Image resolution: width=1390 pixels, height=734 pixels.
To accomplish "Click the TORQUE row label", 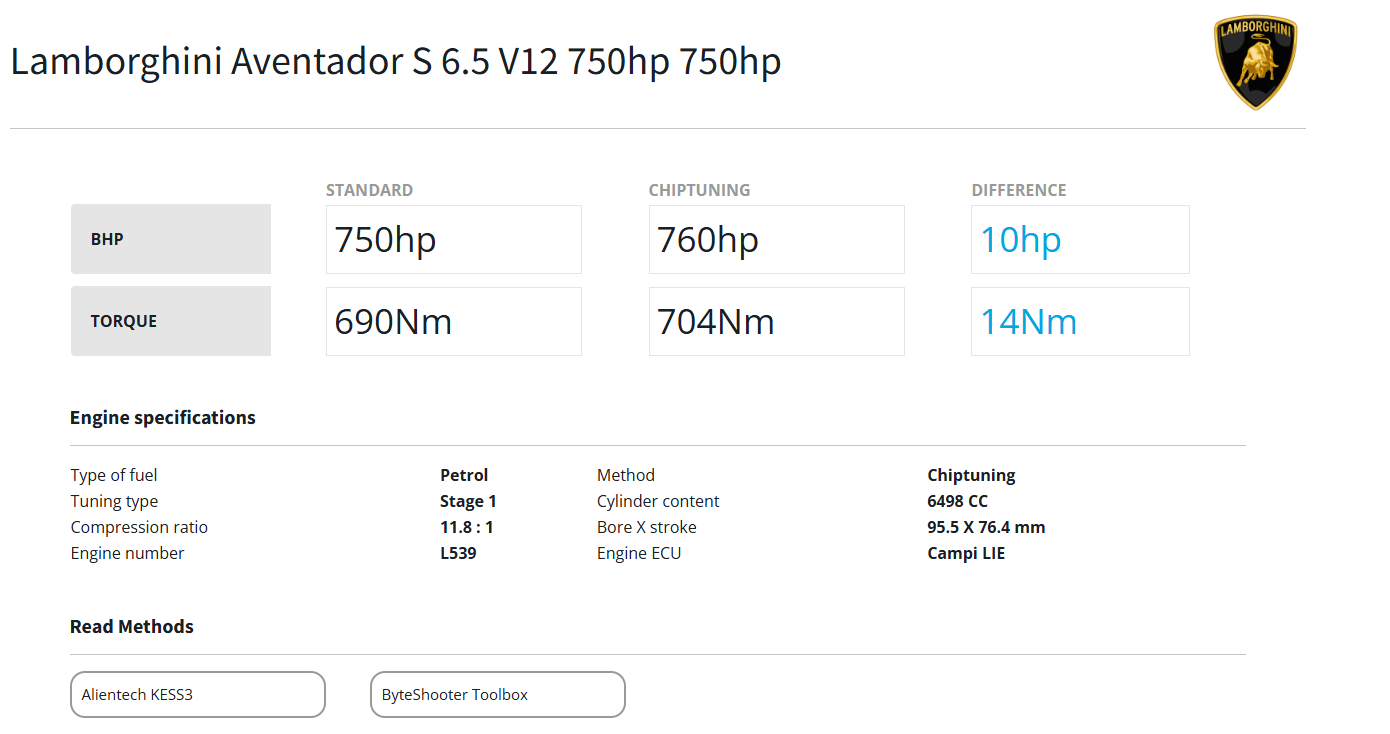I will point(170,321).
